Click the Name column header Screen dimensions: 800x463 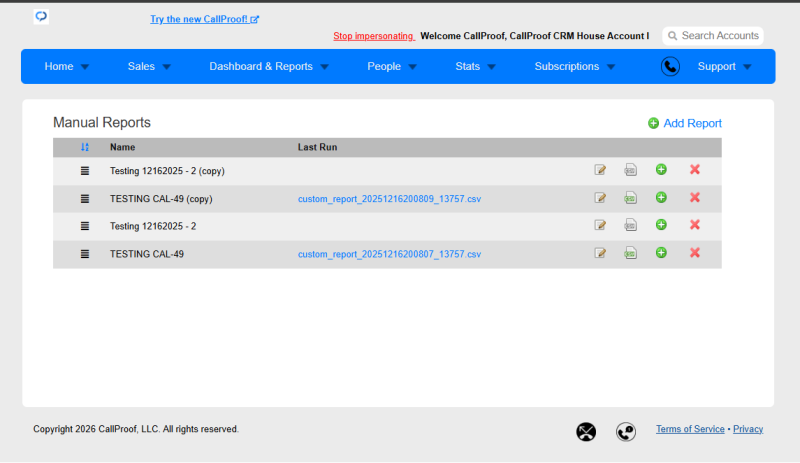tap(122, 147)
